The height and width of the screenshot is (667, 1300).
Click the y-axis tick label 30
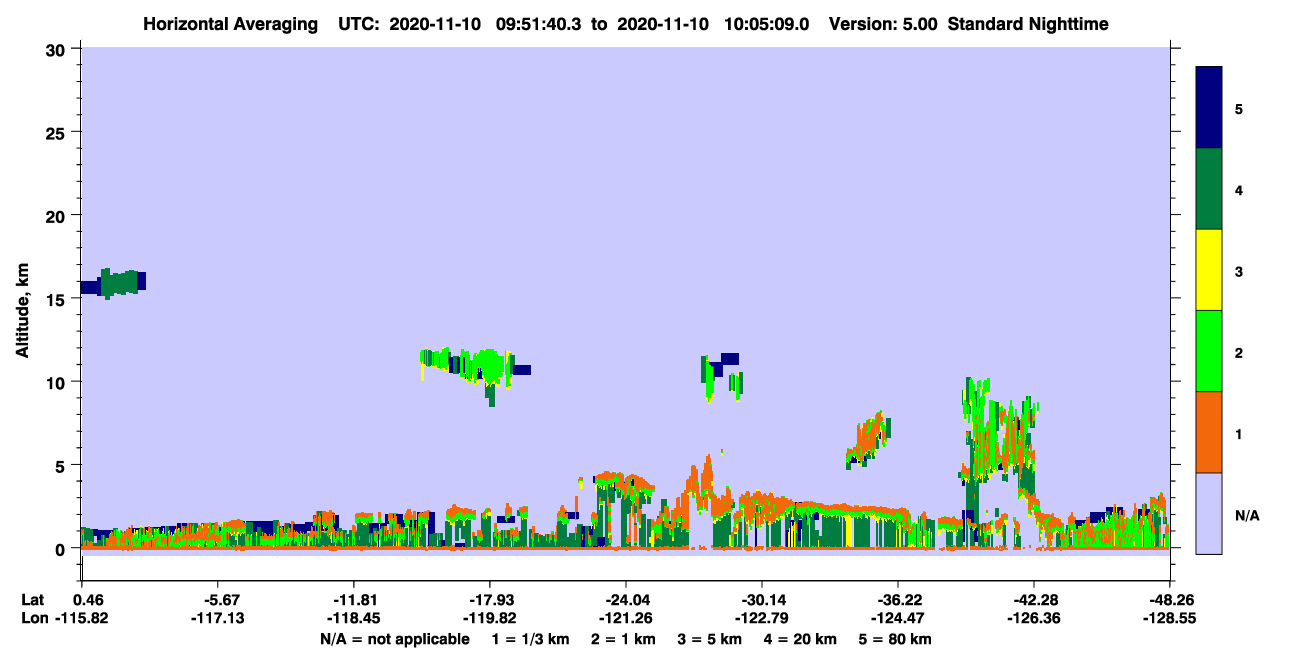58,49
